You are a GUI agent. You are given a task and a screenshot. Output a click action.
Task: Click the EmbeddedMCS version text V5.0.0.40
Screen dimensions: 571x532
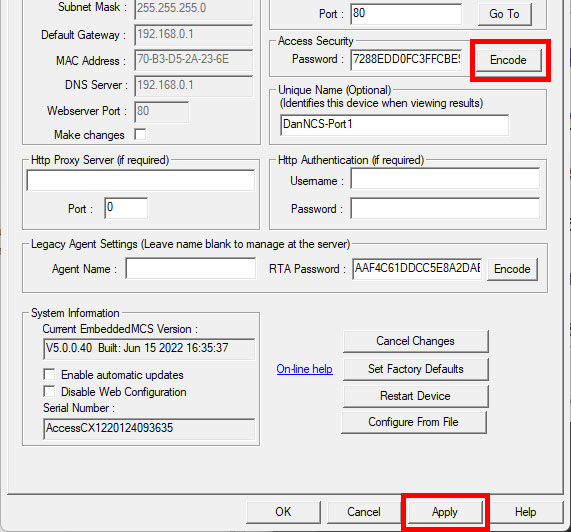pyautogui.click(x=149, y=349)
